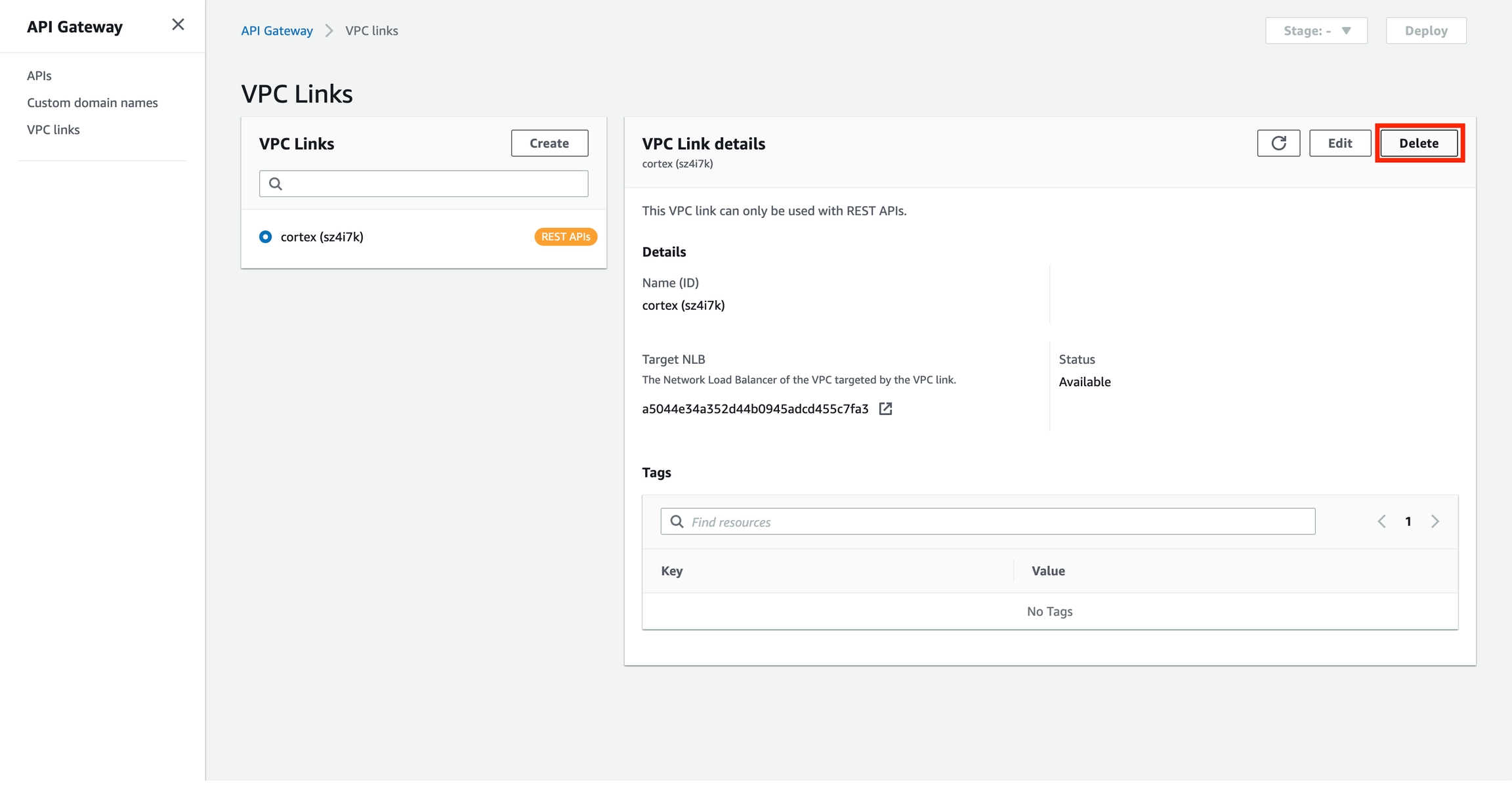This screenshot has width=1512, height=786.
Task: Click the Edit button
Action: click(x=1339, y=143)
